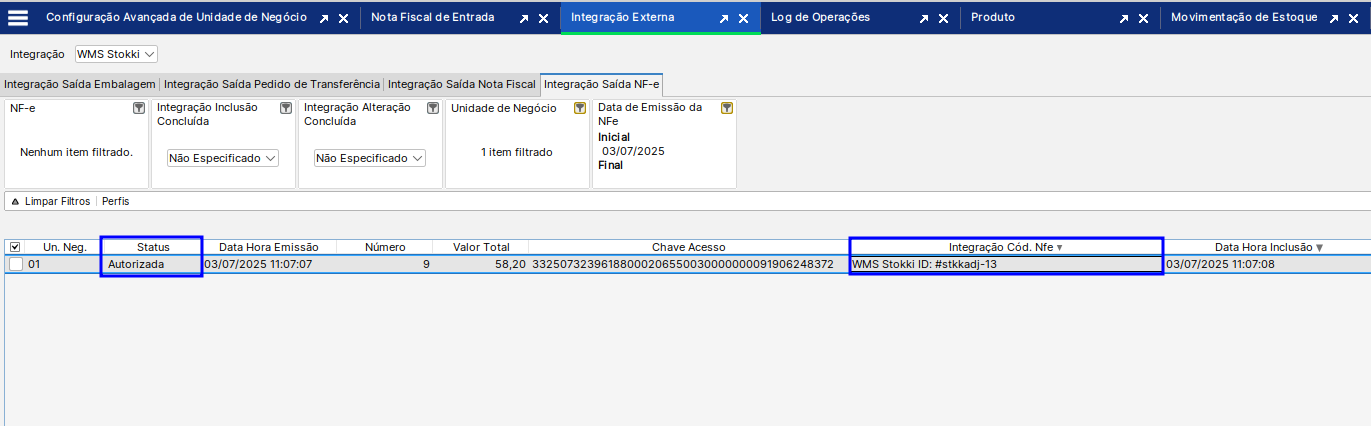Open the hamburger main menu
The height and width of the screenshot is (426, 1371).
point(18,18)
